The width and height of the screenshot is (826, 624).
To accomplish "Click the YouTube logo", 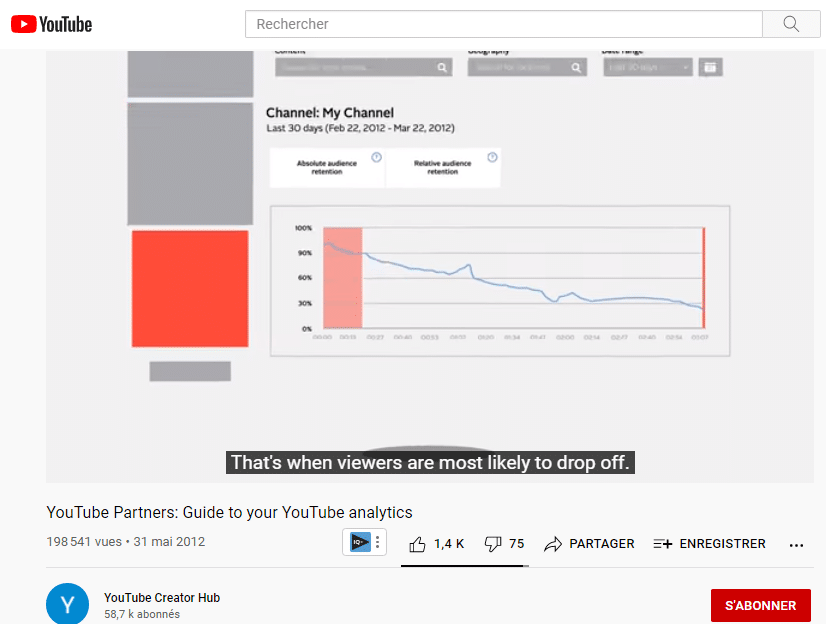I will coord(51,24).
